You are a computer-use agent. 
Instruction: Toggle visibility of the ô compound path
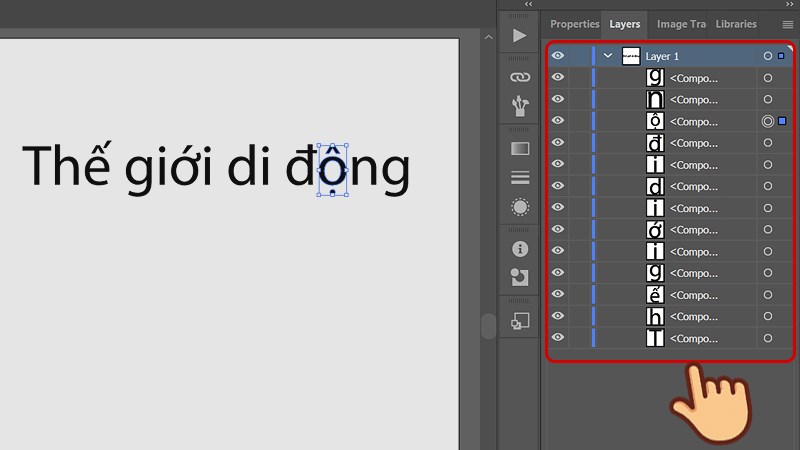click(558, 120)
